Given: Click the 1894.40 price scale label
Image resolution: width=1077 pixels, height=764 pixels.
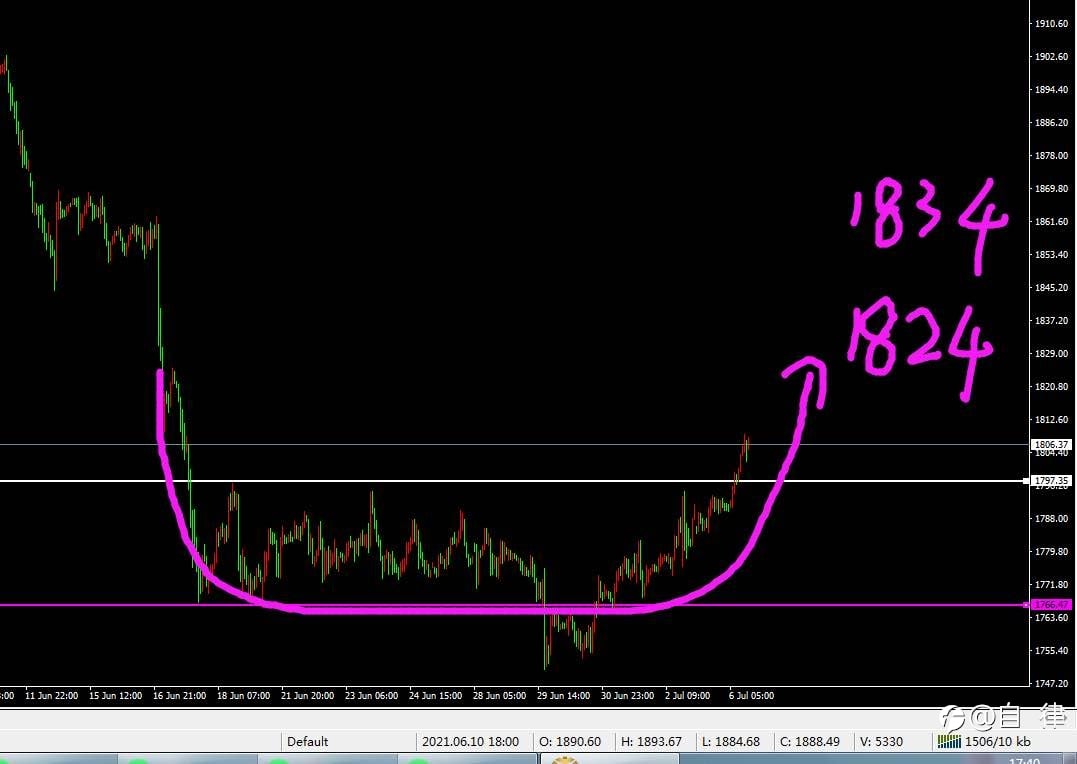Looking at the screenshot, I should click(x=1052, y=89).
